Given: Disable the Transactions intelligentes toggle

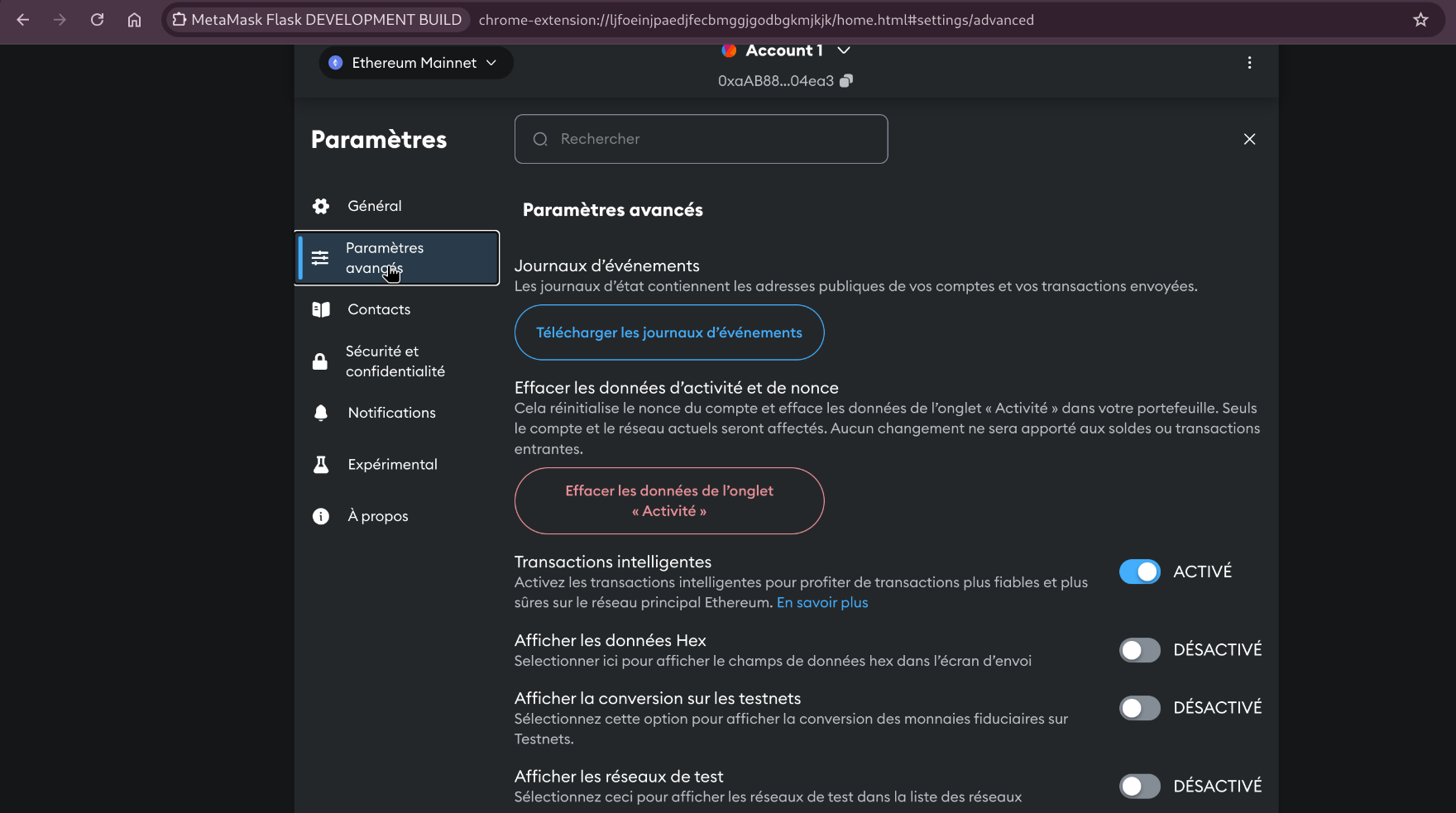Looking at the screenshot, I should tap(1139, 571).
